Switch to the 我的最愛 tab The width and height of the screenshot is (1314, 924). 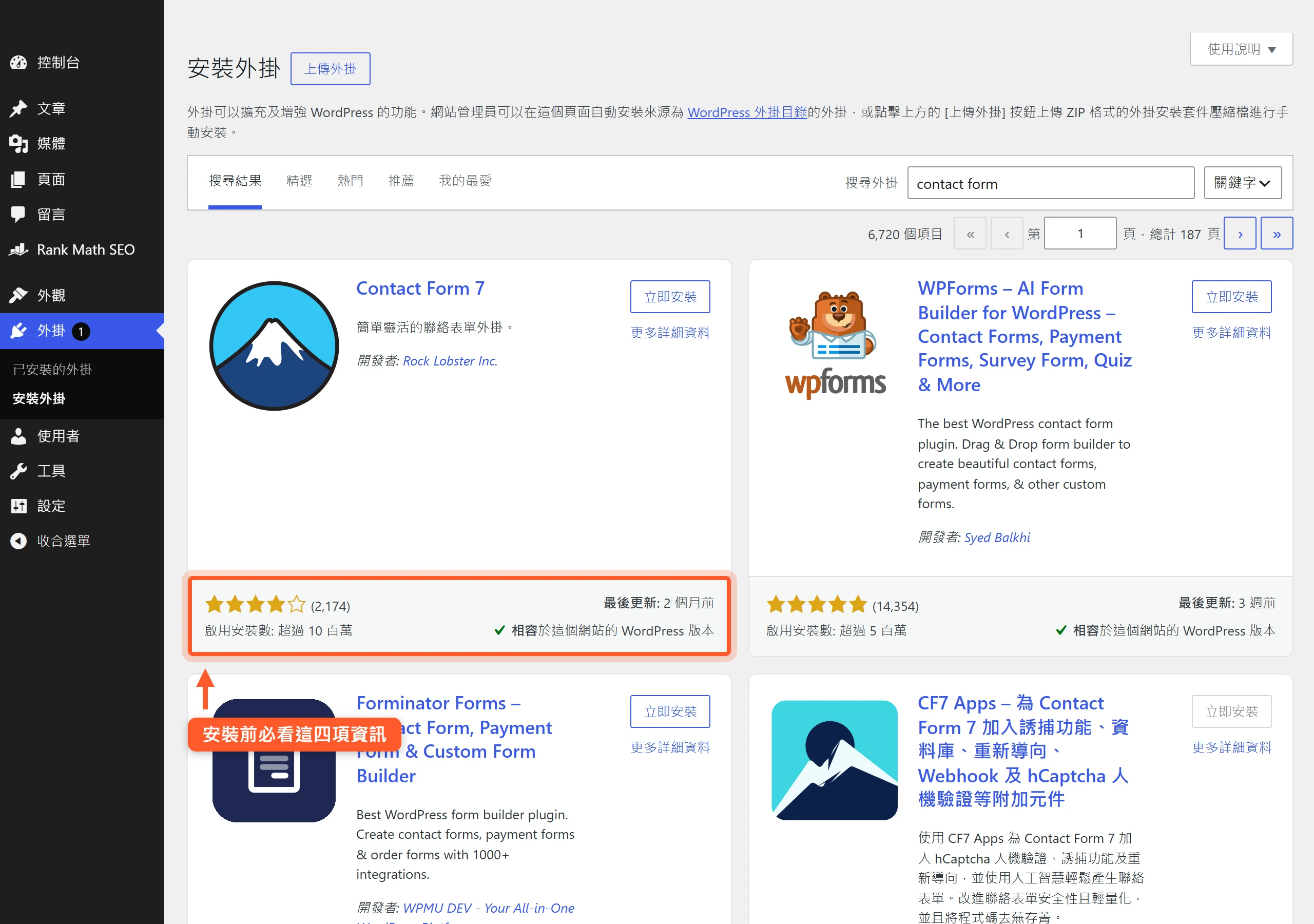click(465, 181)
